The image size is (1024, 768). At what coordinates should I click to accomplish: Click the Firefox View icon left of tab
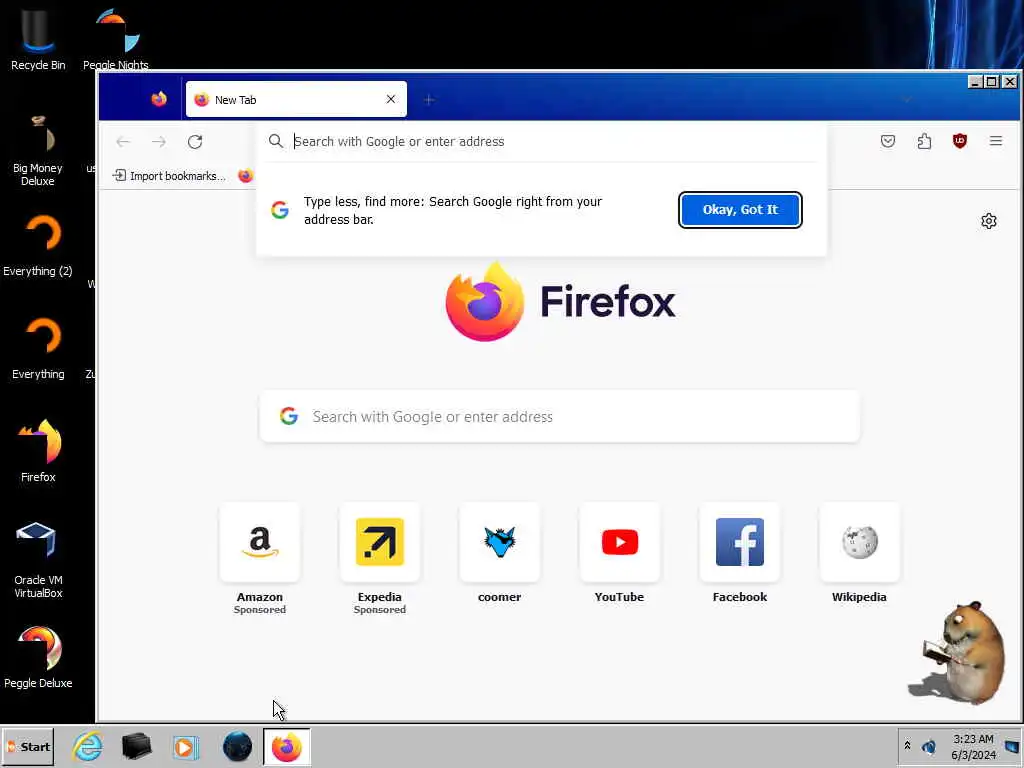[x=159, y=99]
